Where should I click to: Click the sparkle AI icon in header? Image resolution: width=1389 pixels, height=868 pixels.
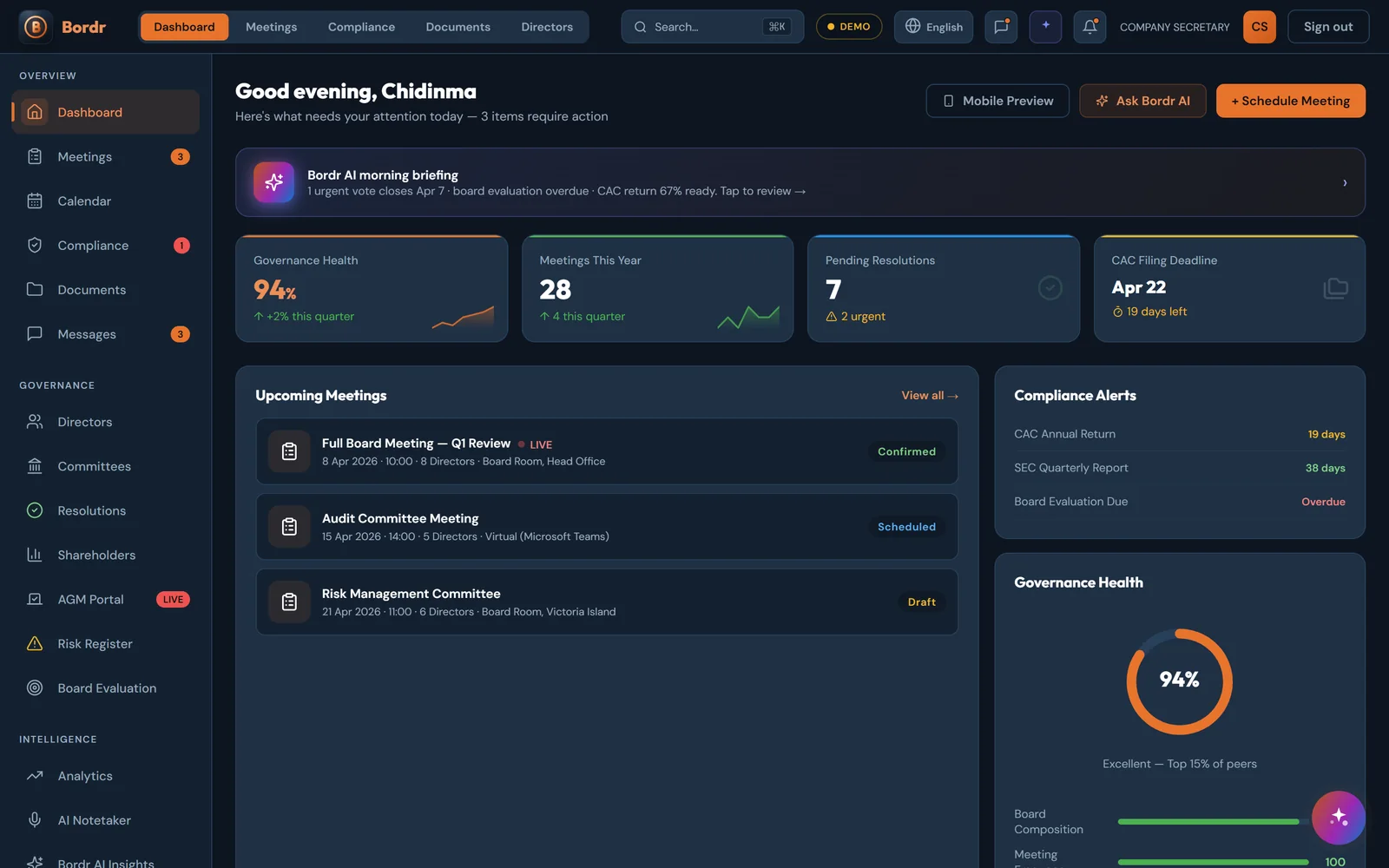(1045, 27)
